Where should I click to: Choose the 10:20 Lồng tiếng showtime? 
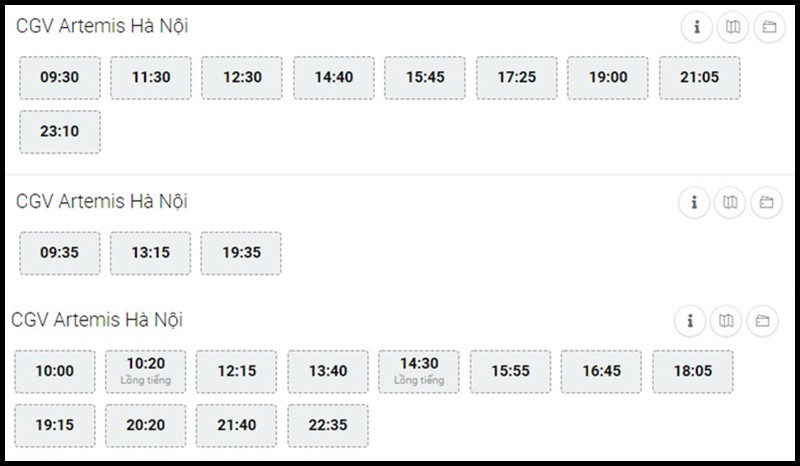(x=146, y=372)
